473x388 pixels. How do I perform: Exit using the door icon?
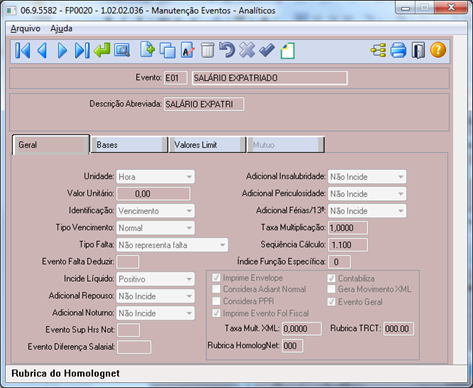pyautogui.click(x=418, y=51)
